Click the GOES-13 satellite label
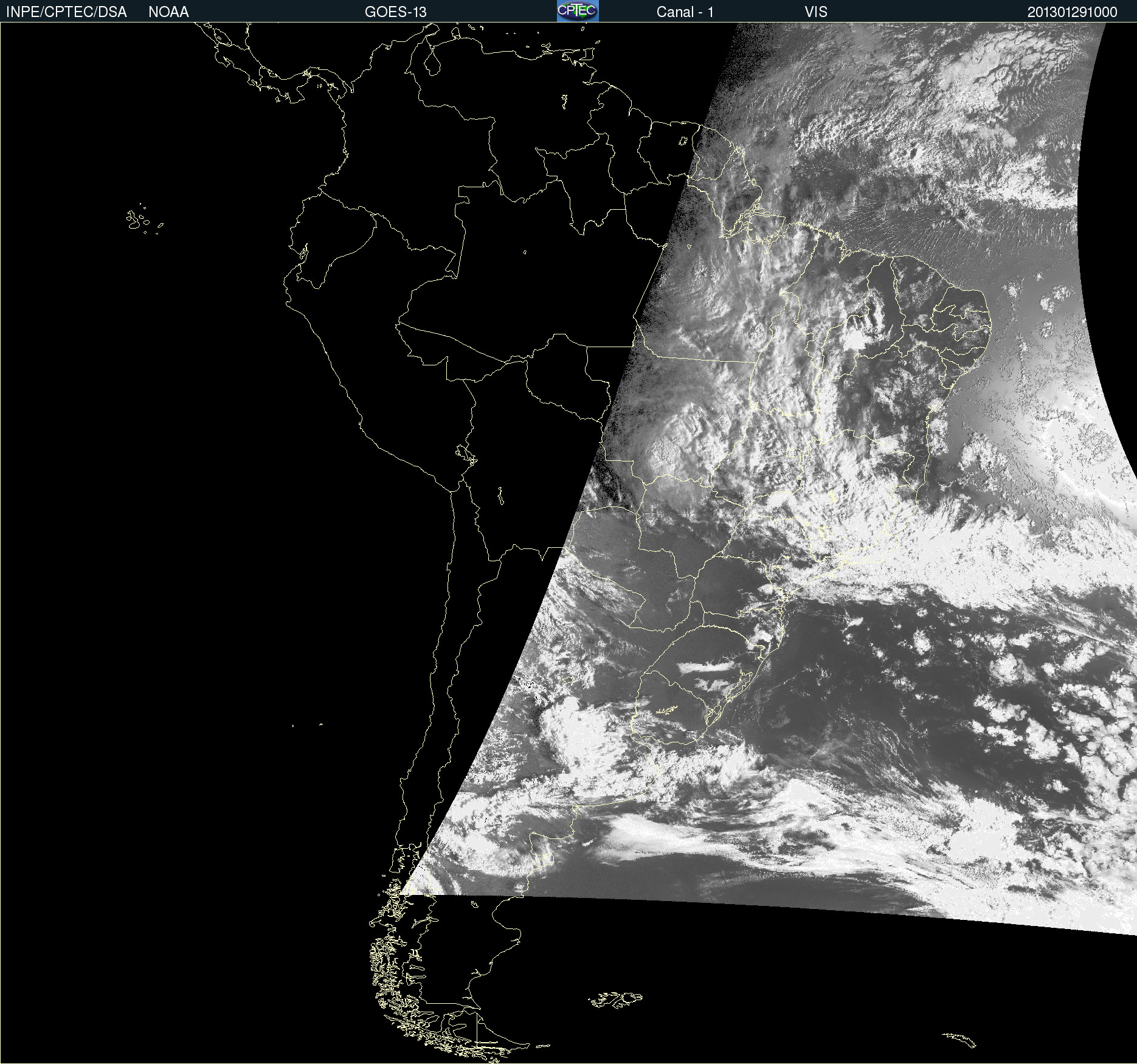Viewport: 1137px width, 1064px height. [395, 12]
